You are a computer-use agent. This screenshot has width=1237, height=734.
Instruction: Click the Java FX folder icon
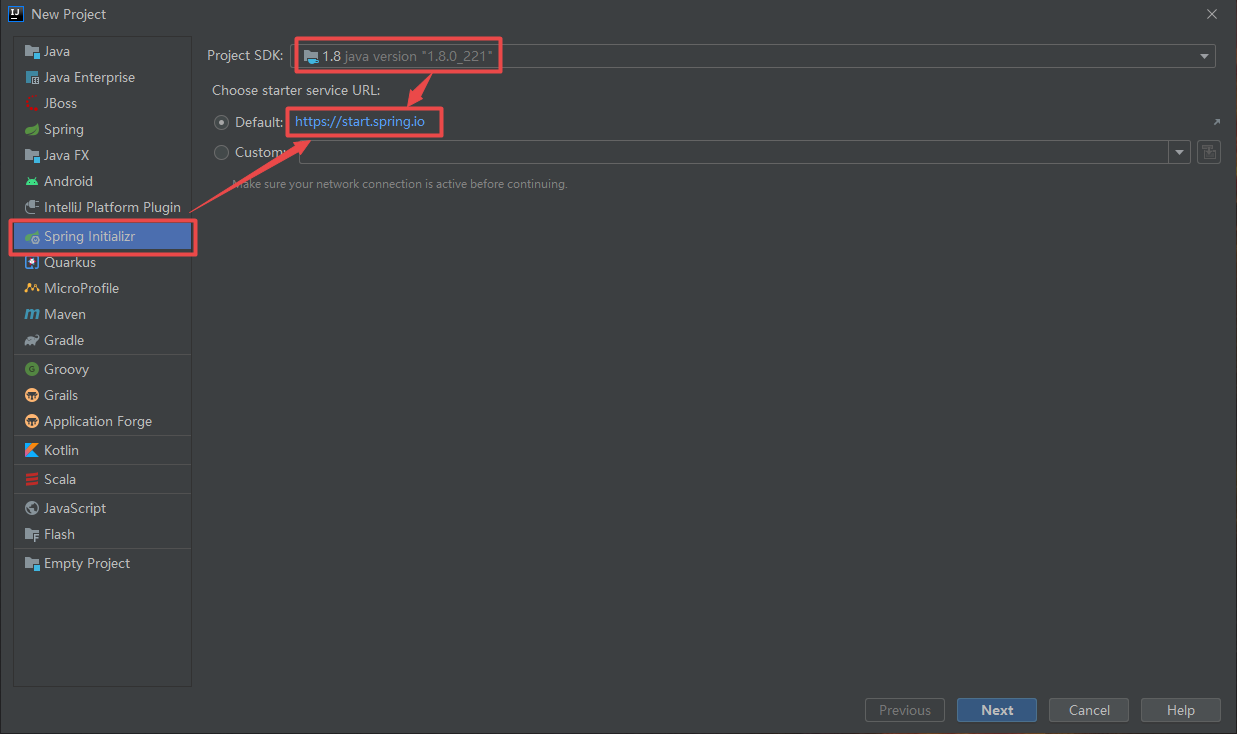point(32,155)
